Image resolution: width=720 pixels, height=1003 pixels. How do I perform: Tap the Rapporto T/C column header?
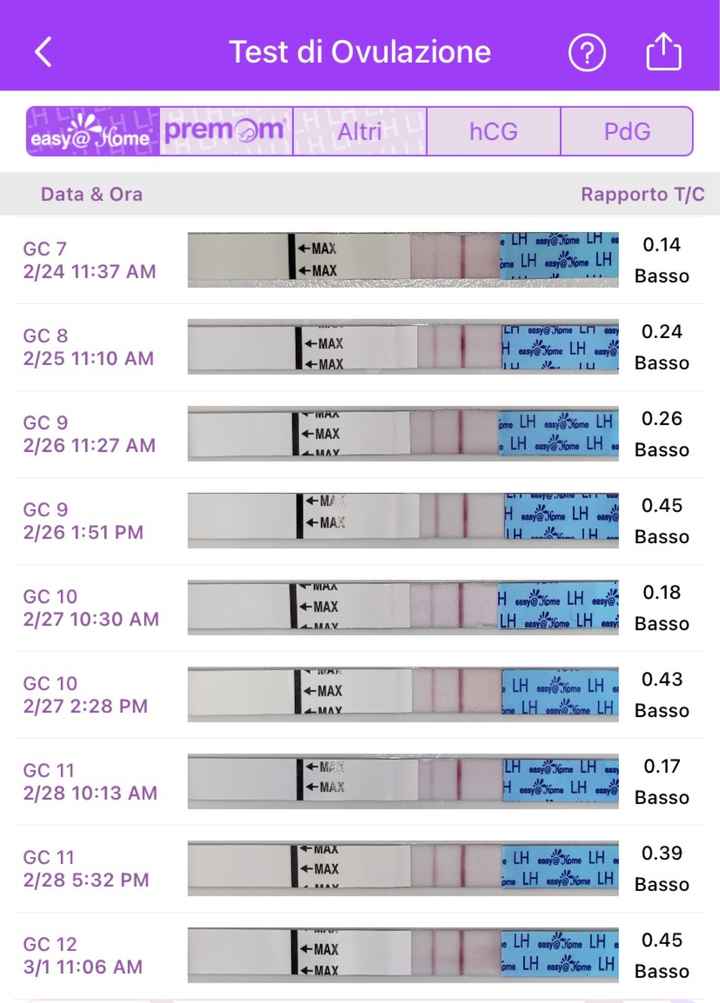click(x=642, y=194)
